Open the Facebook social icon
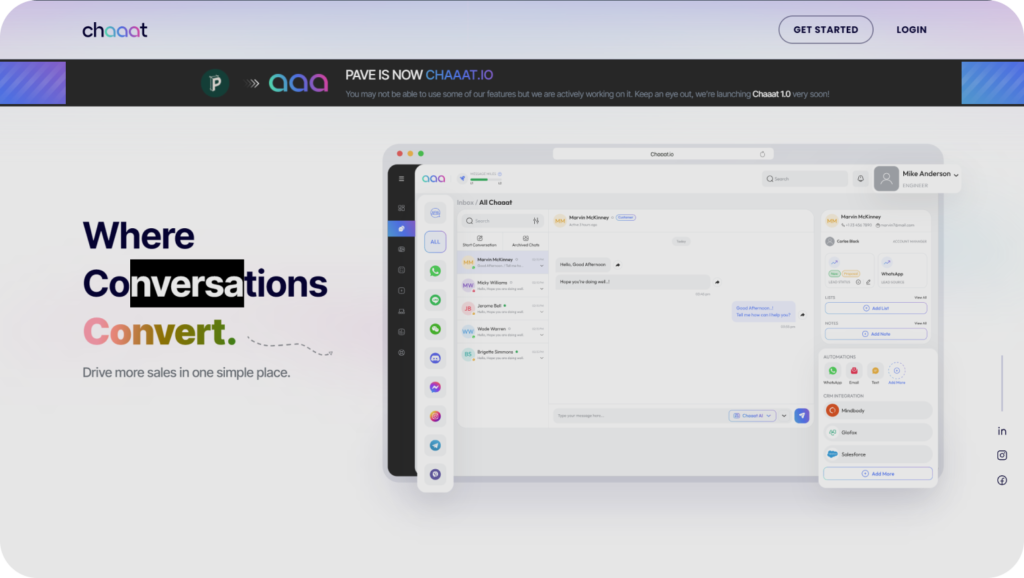 pos(1002,480)
